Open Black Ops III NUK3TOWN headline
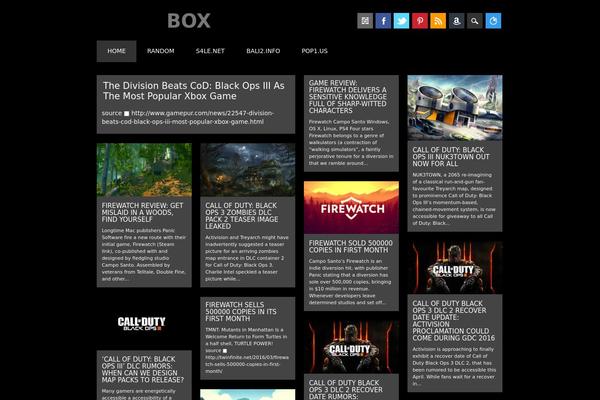Screen dimensions: 600x400 coord(451,157)
